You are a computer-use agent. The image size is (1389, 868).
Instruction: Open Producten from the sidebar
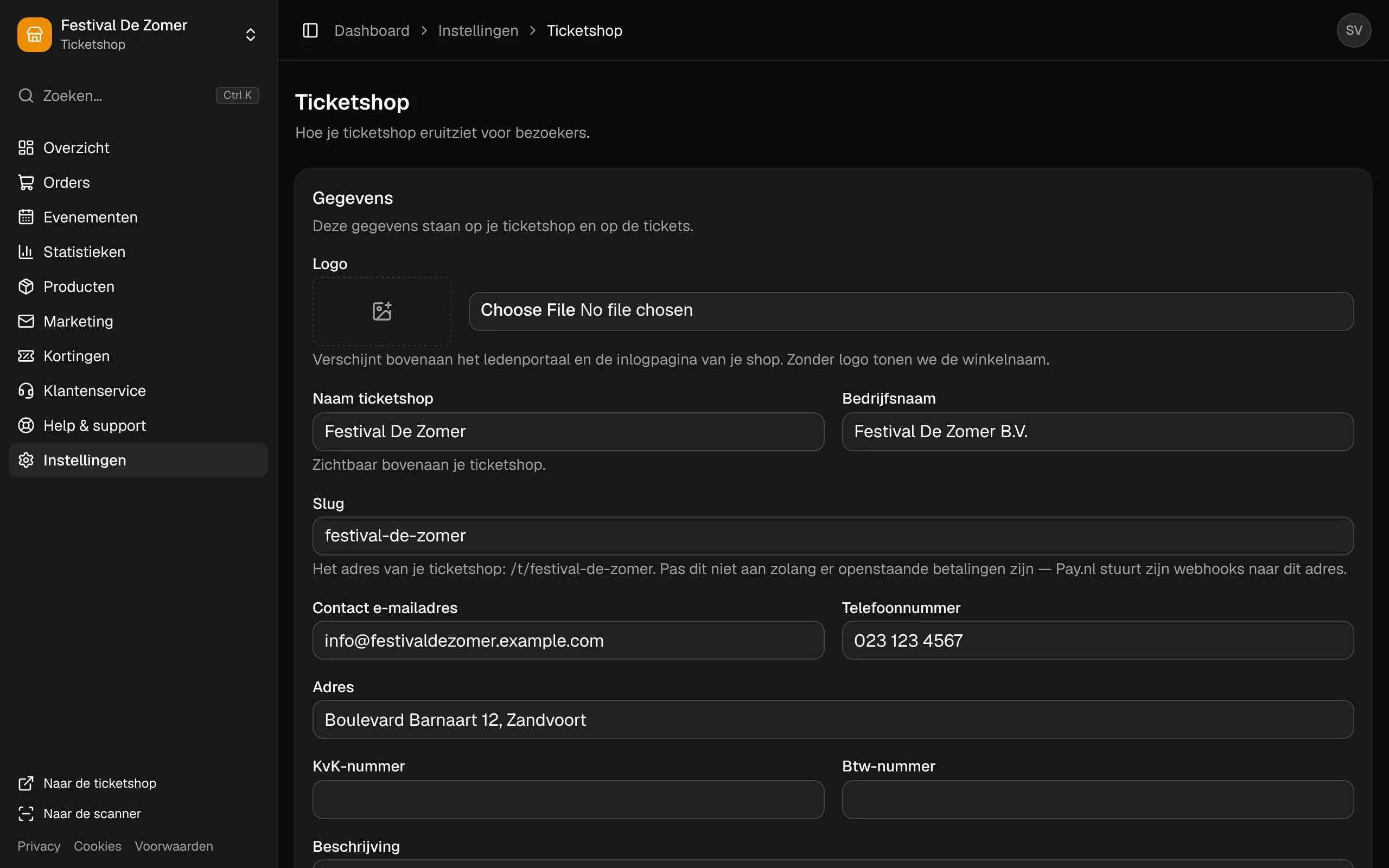(x=138, y=286)
